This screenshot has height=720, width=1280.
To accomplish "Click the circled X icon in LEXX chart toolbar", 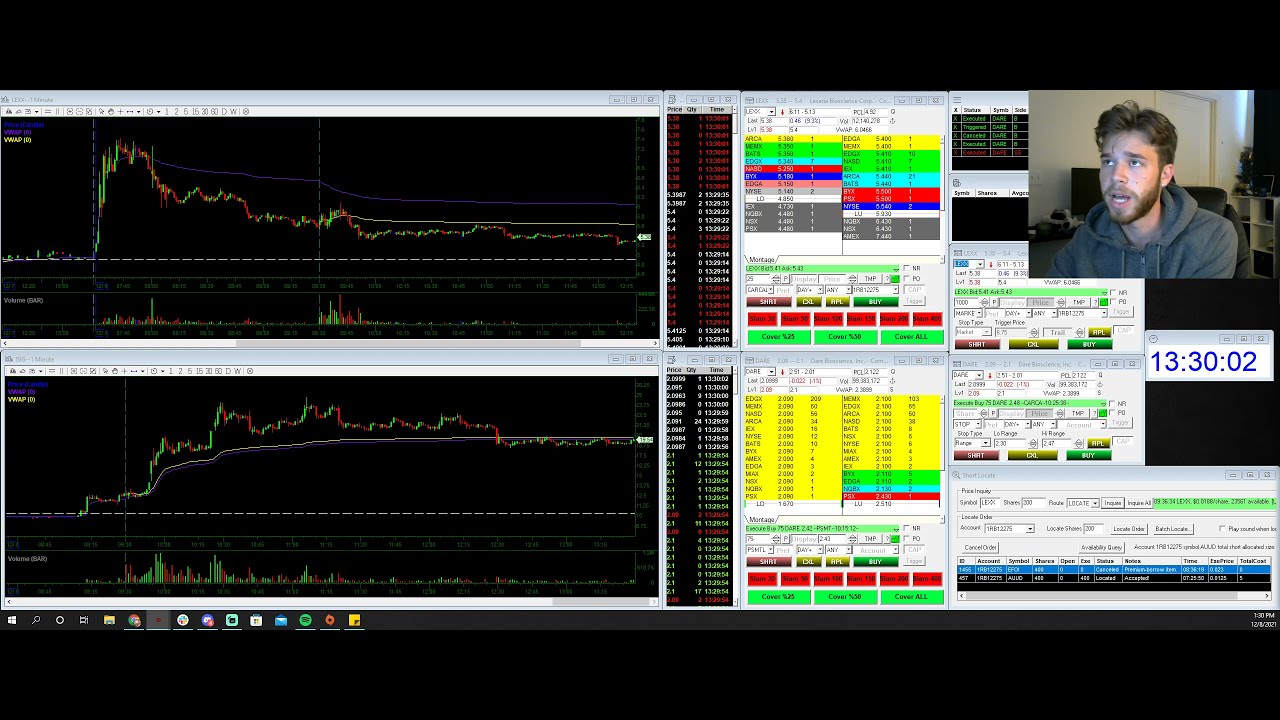I will click(x=246, y=111).
